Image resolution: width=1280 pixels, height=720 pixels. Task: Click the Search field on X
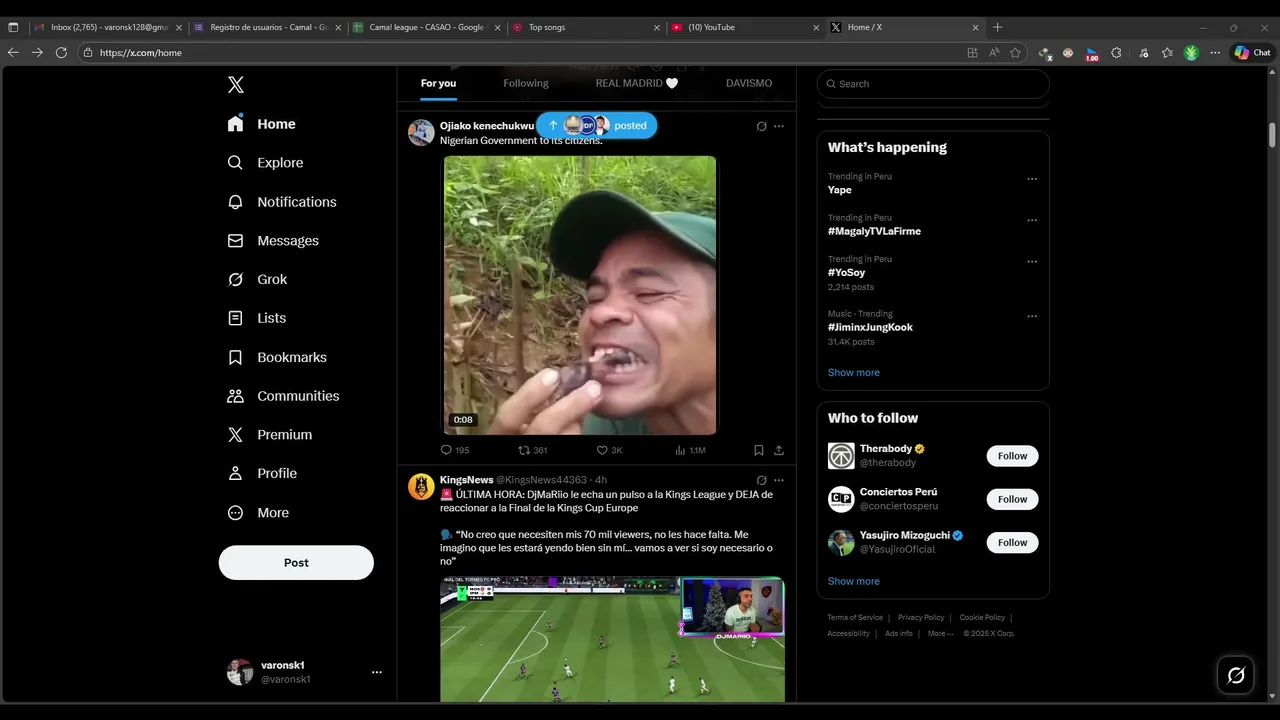933,84
